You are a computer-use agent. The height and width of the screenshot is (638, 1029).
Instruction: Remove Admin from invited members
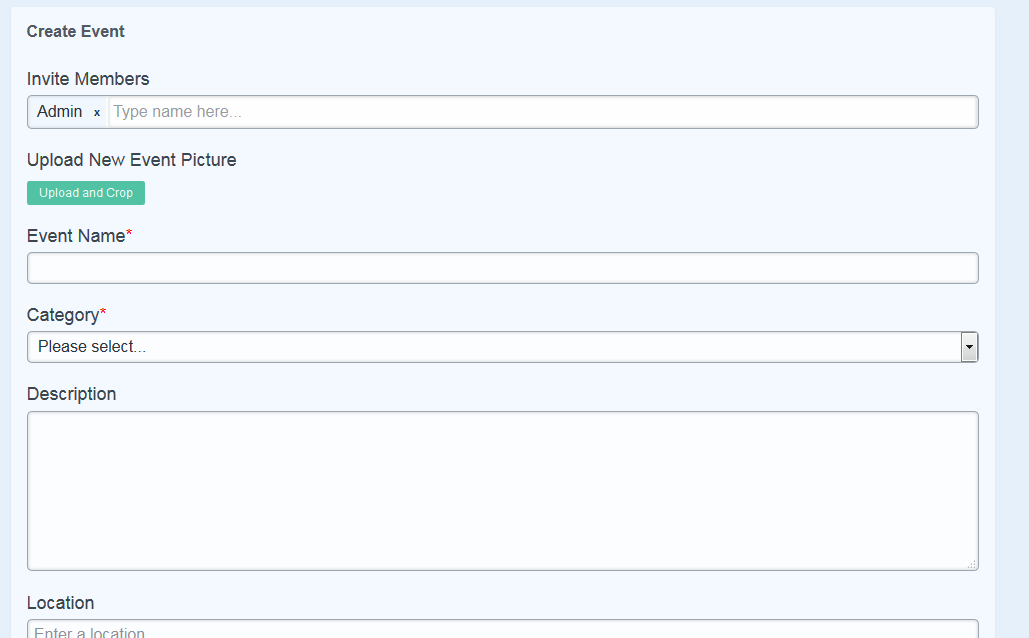[x=97, y=113]
